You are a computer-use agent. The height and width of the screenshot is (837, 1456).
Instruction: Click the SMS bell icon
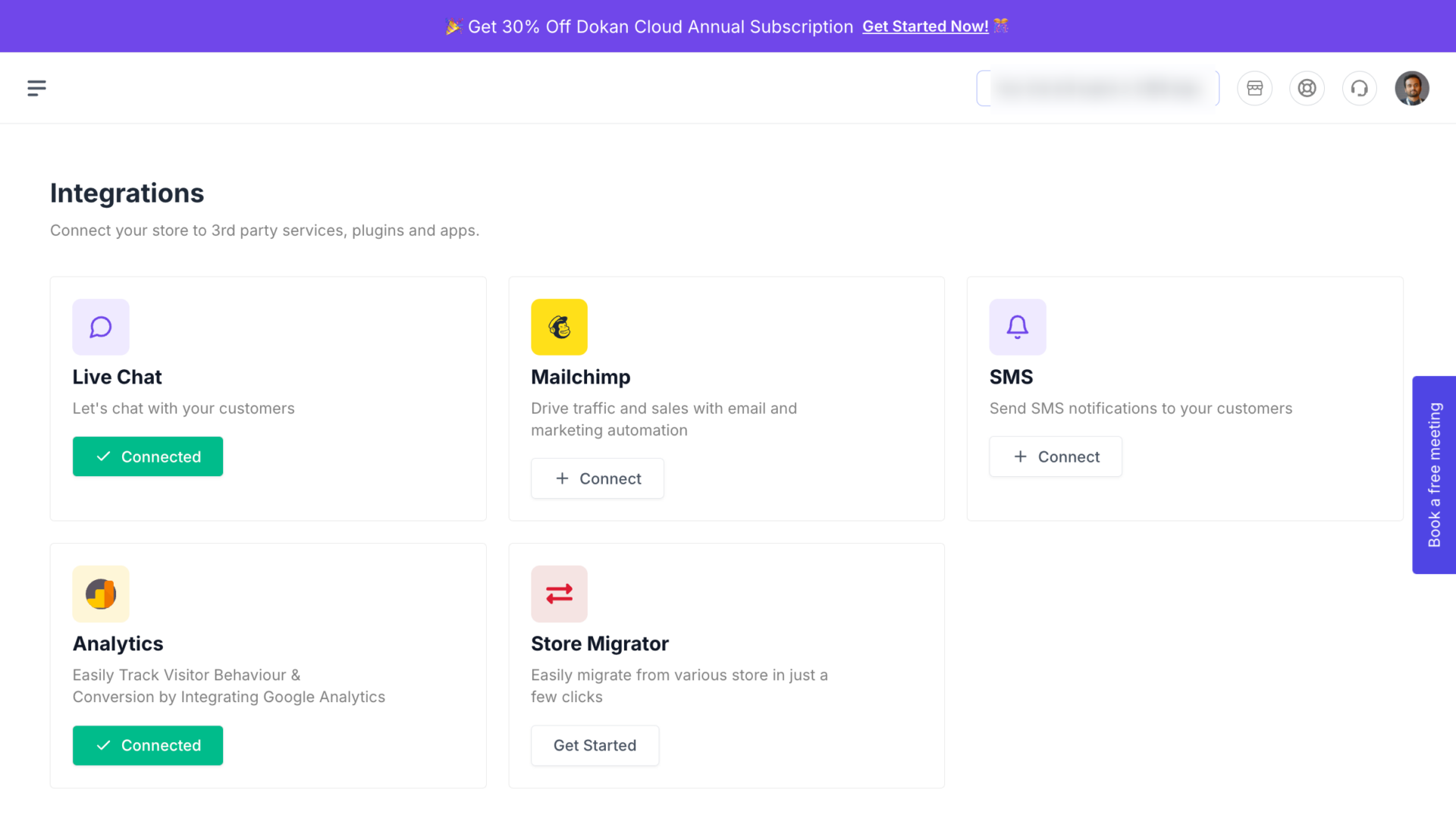tap(1017, 327)
